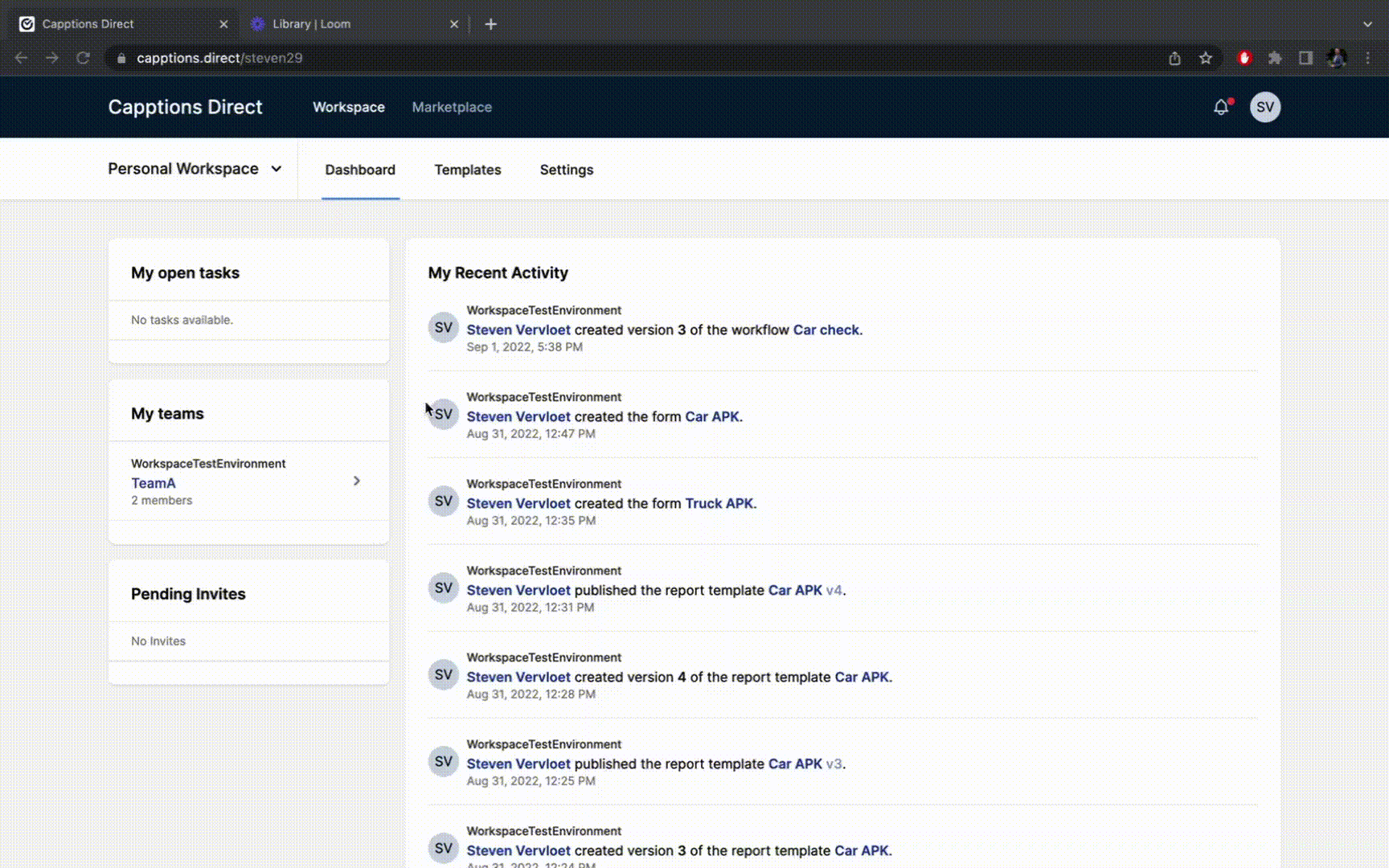Bookmark this page with the star icon
The image size is (1389, 868).
1206,58
